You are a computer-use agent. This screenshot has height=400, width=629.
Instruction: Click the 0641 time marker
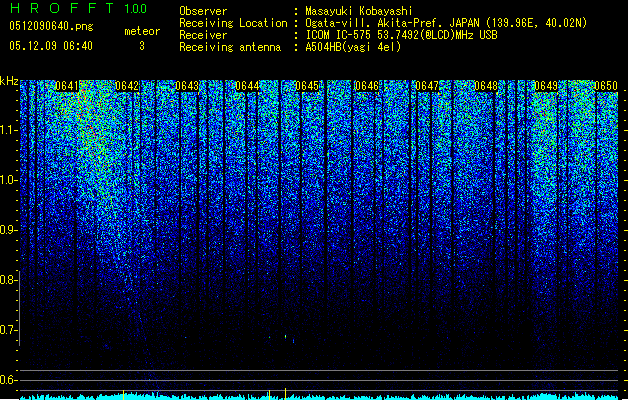(67, 86)
